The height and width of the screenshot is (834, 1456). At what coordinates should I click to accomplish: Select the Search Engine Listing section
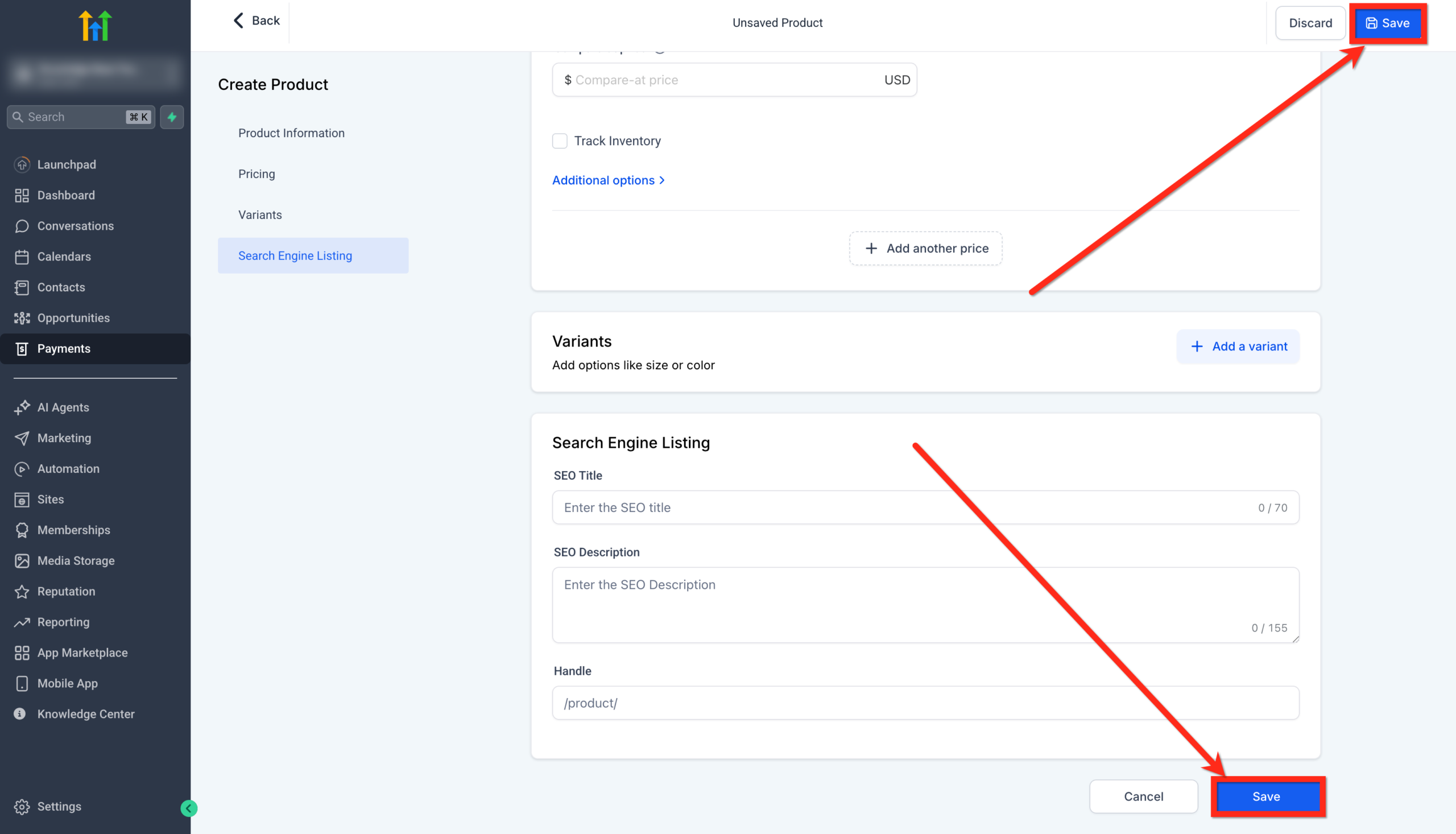click(295, 255)
